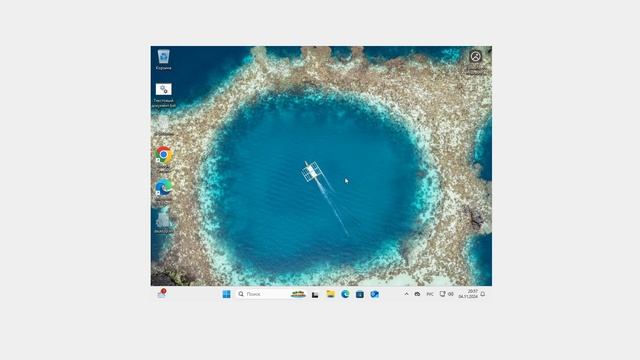The image size is (640, 360).
Task: Select the Google Chrome desktop shortcut
Action: coord(163,159)
